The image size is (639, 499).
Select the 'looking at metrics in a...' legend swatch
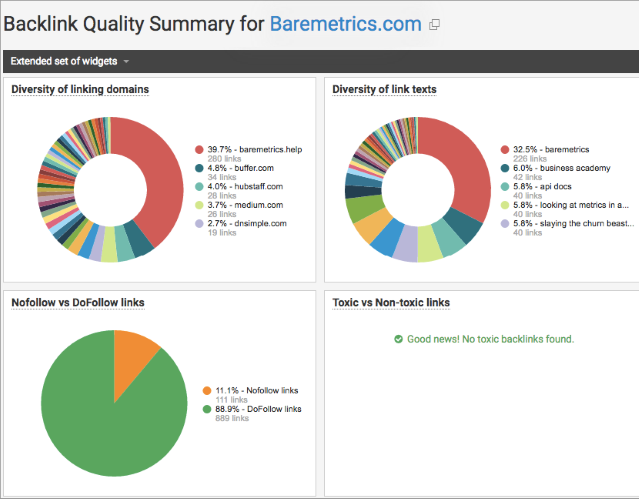pyautogui.click(x=505, y=205)
